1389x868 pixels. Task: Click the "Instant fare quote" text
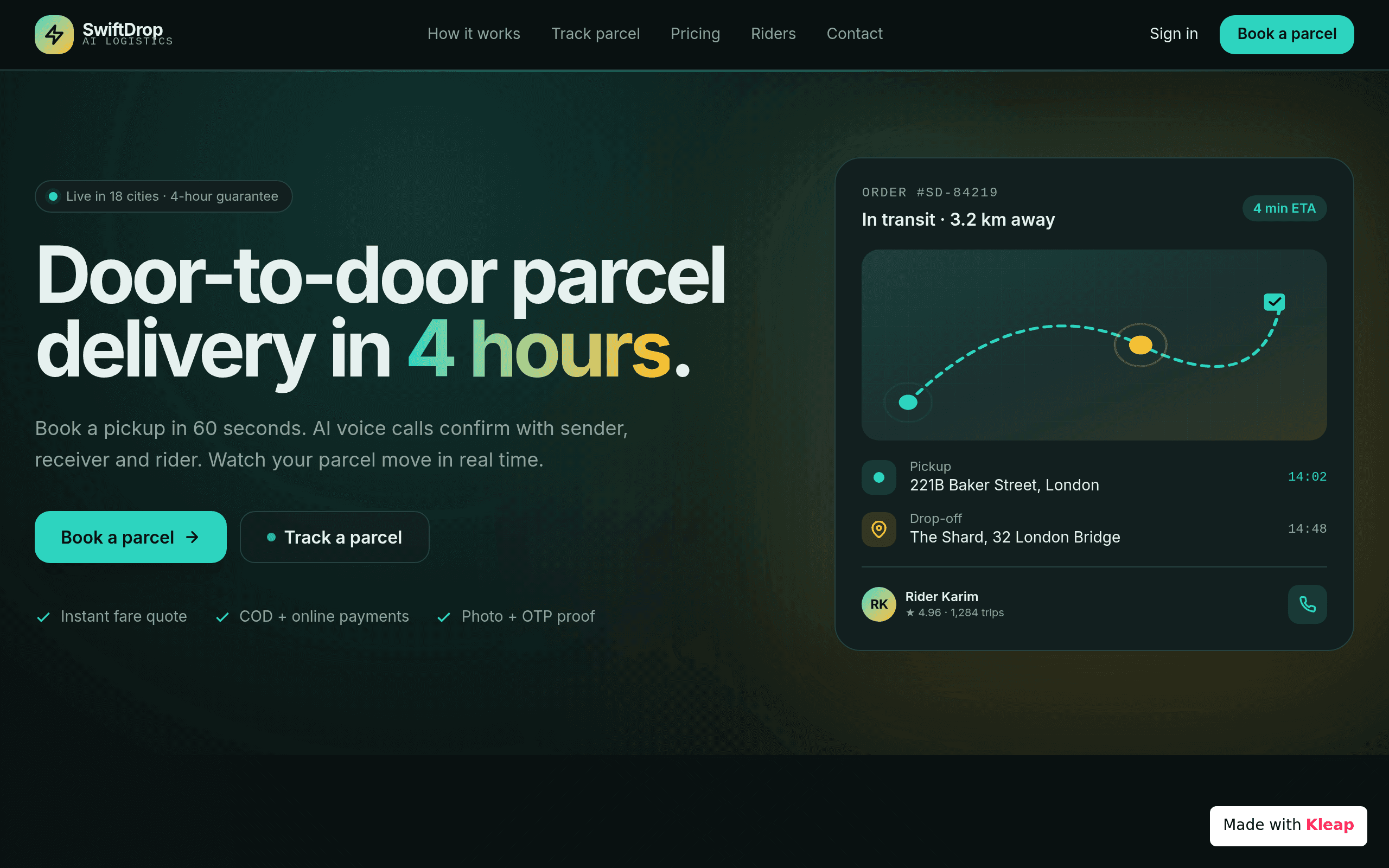pos(123,617)
